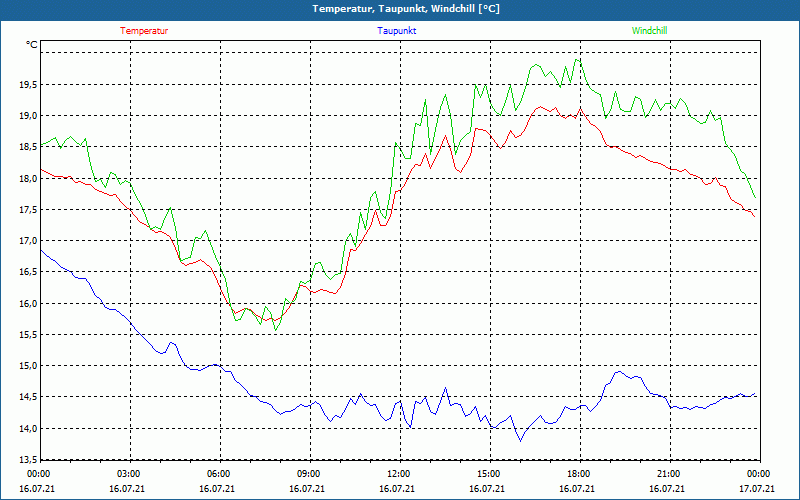Viewport: 800px width, 500px height.
Task: Select the 18:00 time label
Action: tap(578, 474)
